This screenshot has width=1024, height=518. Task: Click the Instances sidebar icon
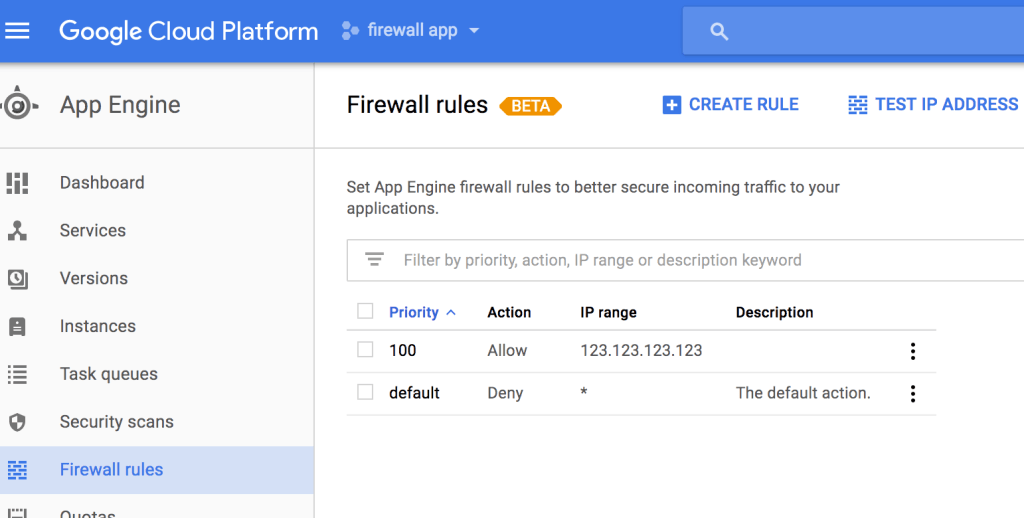tap(17, 327)
